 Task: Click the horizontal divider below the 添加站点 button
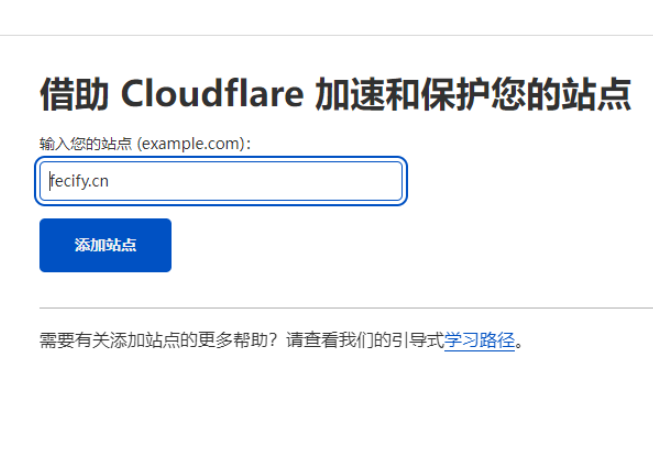[345, 308]
